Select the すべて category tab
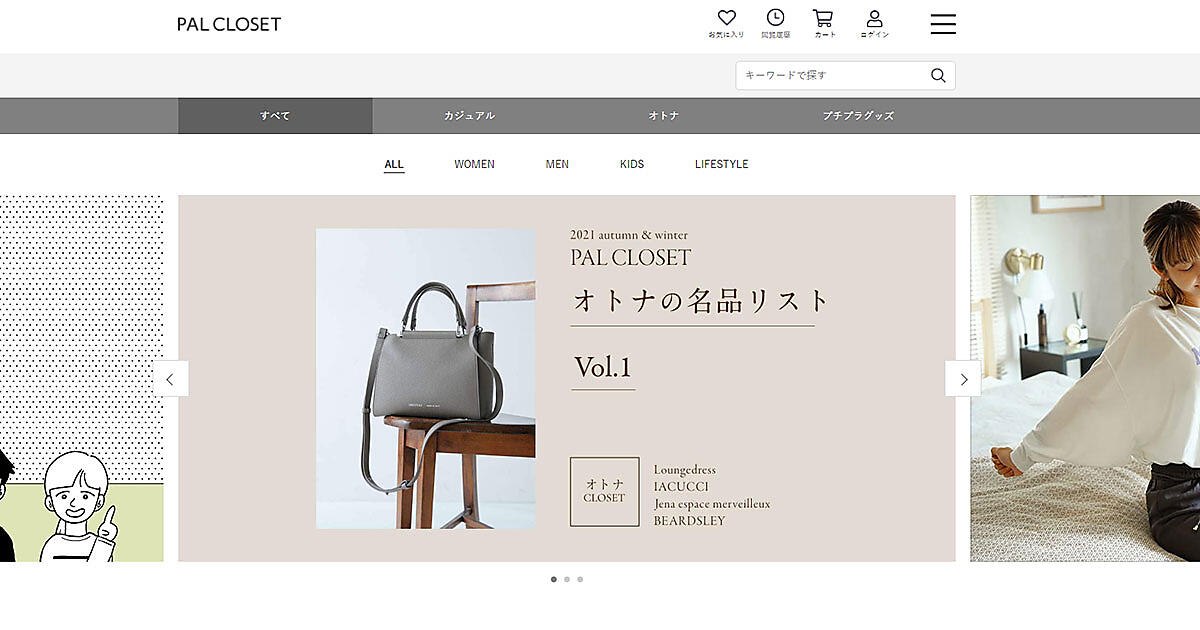Image resolution: width=1200 pixels, height=630 pixels. tap(275, 116)
